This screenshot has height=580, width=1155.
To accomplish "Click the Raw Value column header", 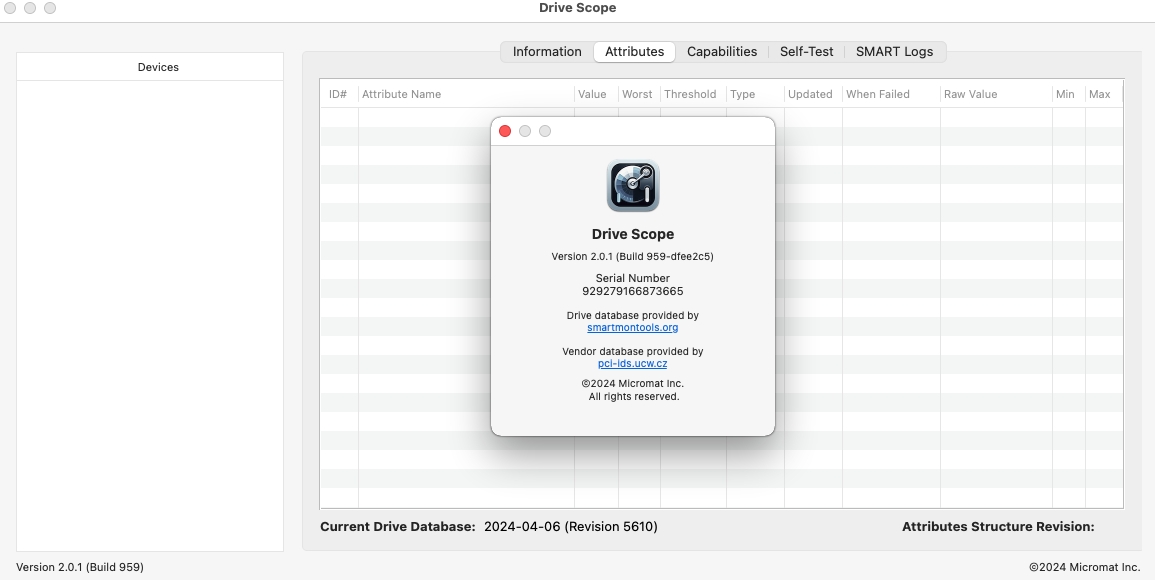I will (970, 94).
